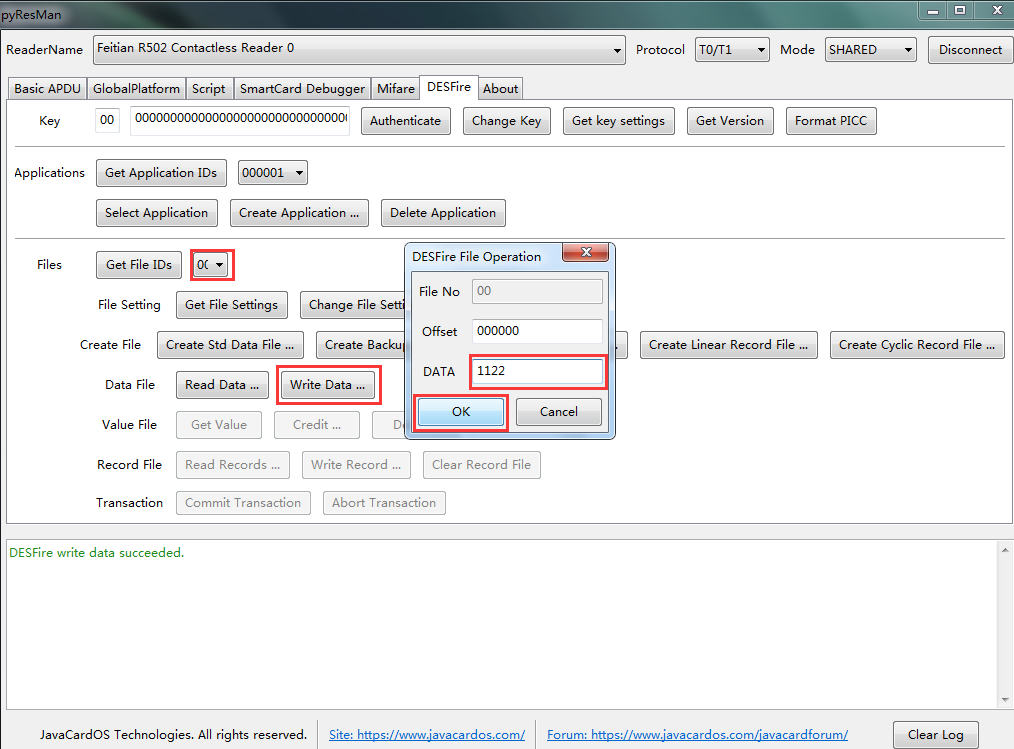Click Create Application button

pos(299,213)
